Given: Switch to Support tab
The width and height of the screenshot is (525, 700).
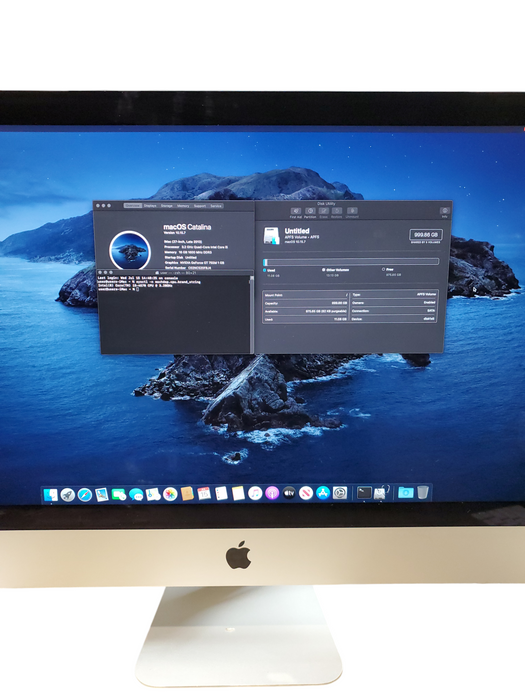Looking at the screenshot, I should pos(200,206).
